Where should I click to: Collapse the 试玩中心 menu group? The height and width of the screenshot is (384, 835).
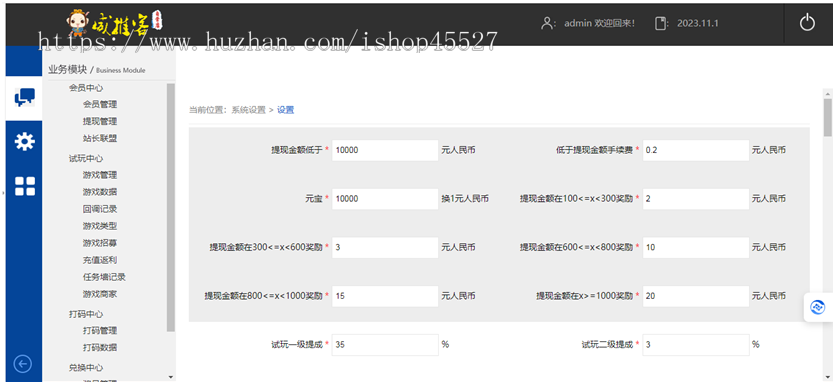[x=86, y=159]
